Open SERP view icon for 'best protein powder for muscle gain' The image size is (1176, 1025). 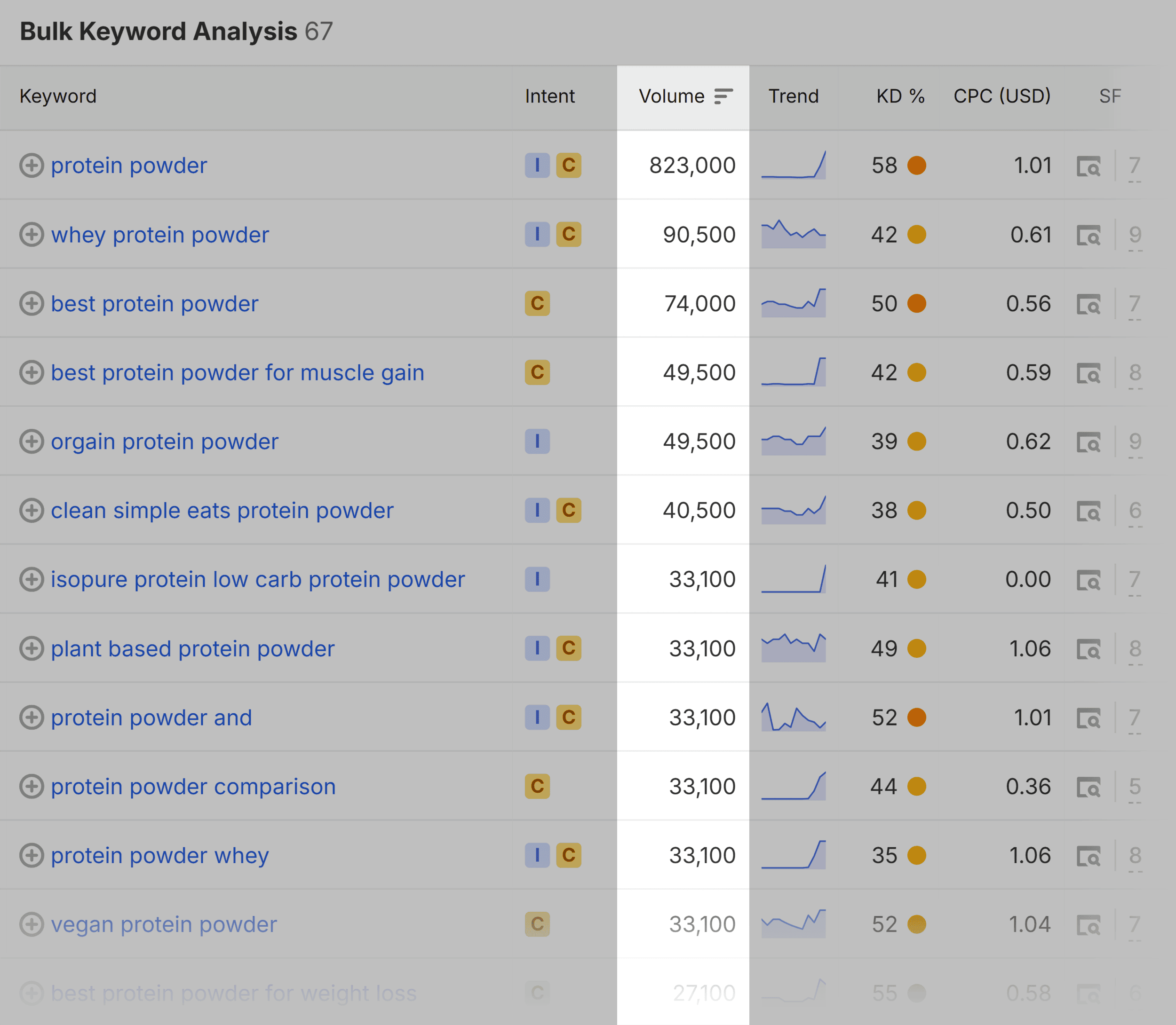pyautogui.click(x=1089, y=373)
